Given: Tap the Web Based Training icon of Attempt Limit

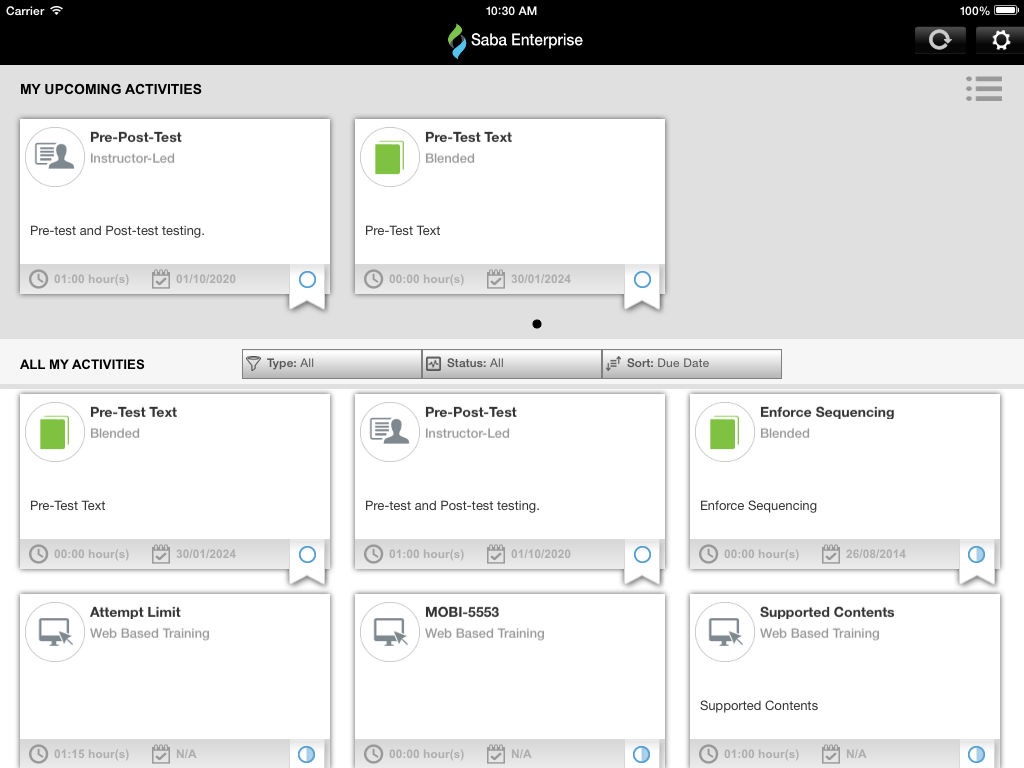Looking at the screenshot, I should click(55, 632).
